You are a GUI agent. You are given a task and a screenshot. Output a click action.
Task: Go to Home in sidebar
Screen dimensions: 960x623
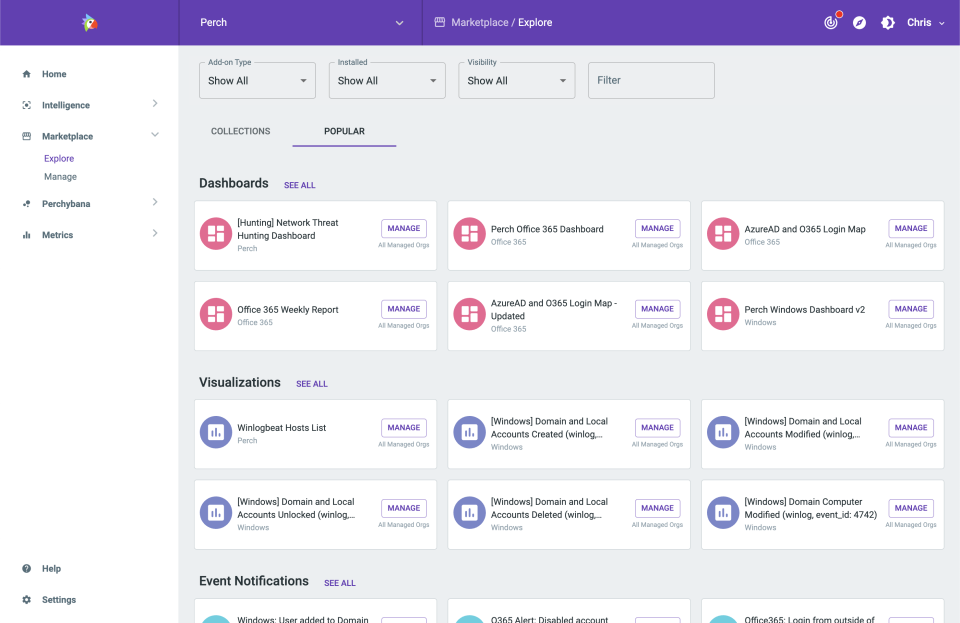[54, 74]
